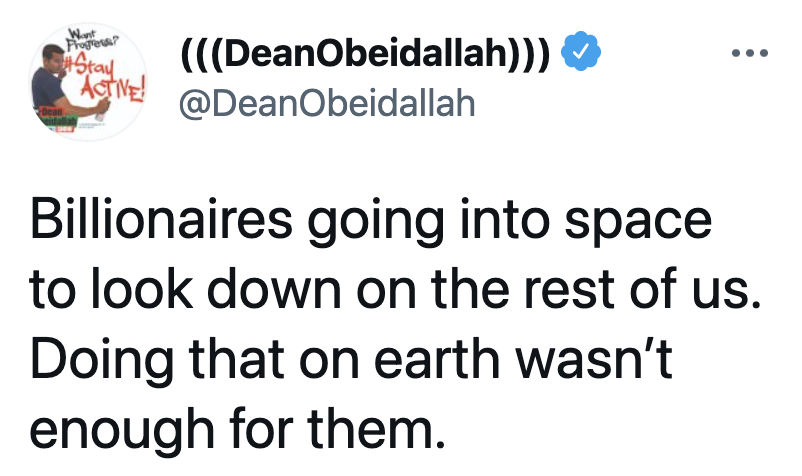Click the 'Want Progress?' text in avatar

tap(93, 40)
